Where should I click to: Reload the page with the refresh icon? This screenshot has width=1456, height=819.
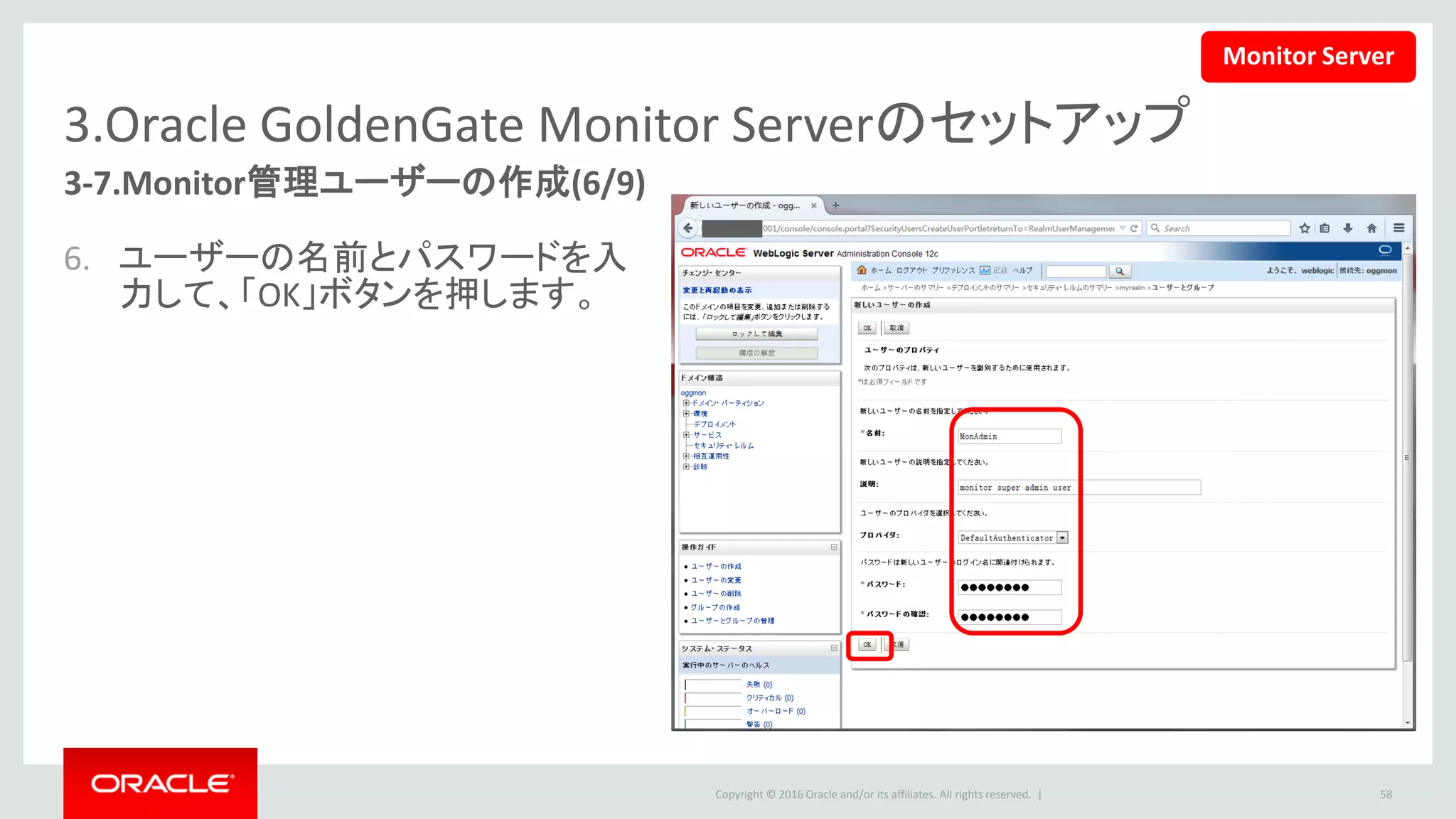pyautogui.click(x=1134, y=228)
